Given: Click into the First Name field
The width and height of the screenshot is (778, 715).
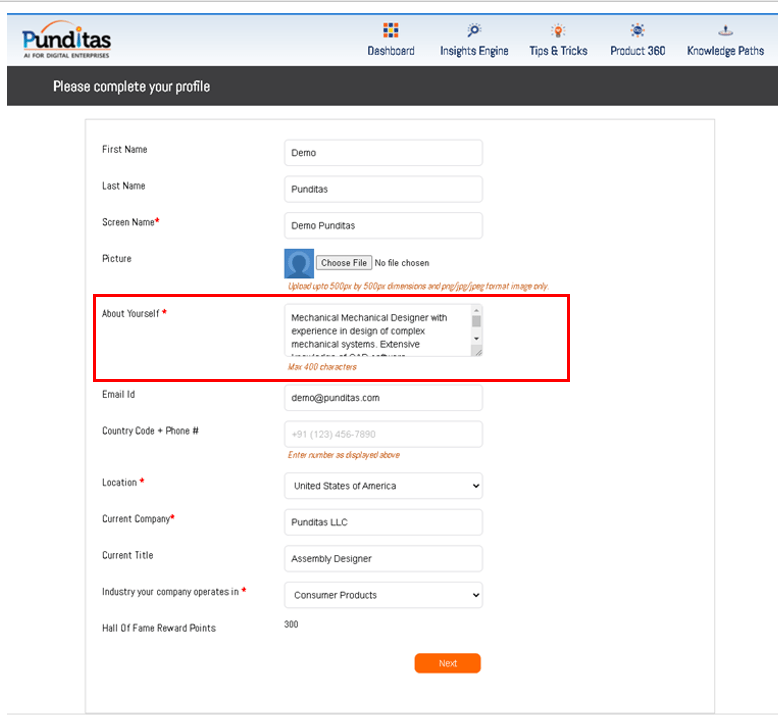Looking at the screenshot, I should pos(383,153).
